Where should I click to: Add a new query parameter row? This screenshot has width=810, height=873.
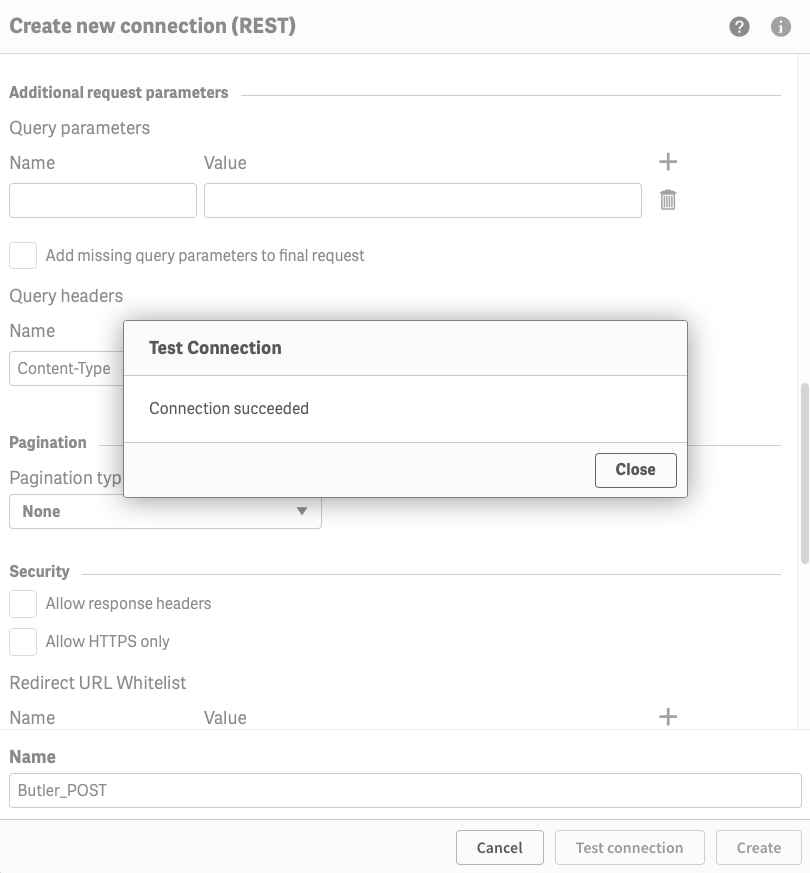point(668,162)
